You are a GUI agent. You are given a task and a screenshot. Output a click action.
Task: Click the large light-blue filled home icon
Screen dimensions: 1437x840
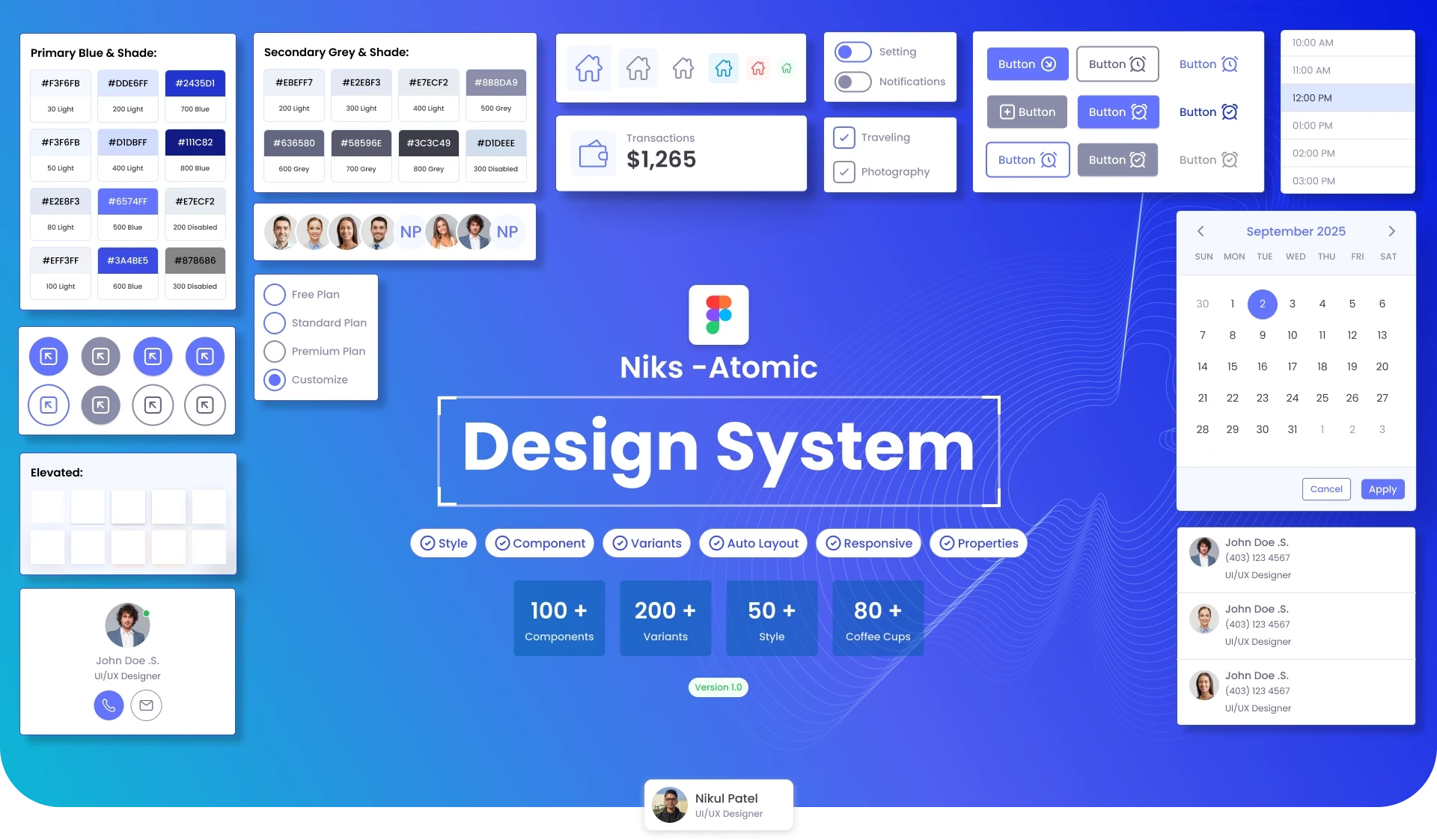589,68
